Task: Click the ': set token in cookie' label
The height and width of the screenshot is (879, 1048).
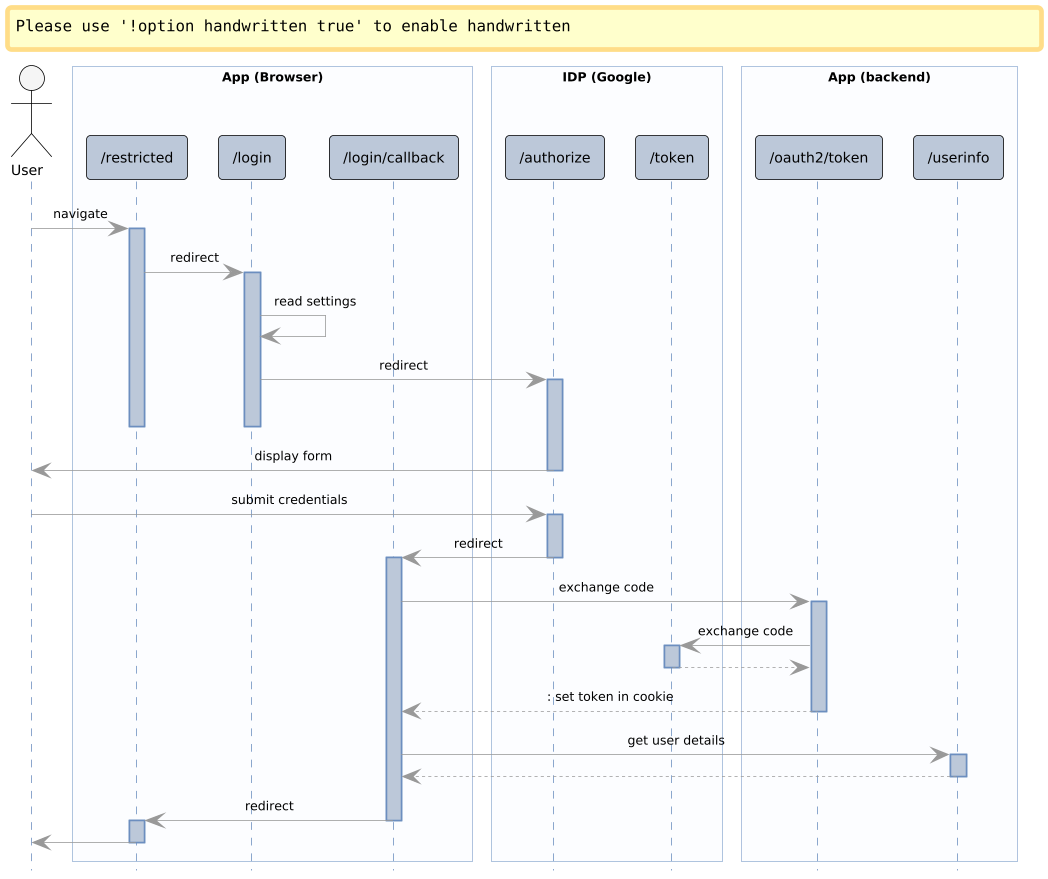Action: click(610, 697)
